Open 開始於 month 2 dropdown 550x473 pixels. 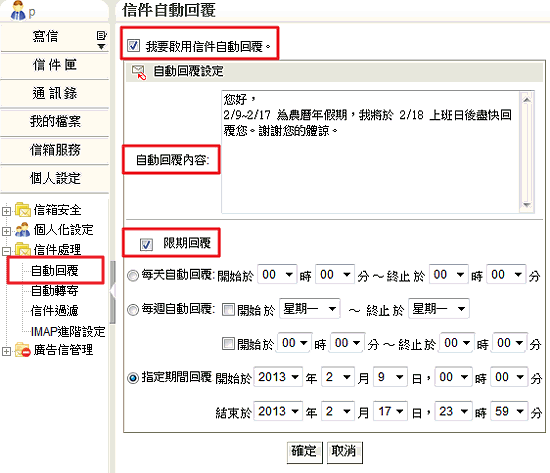pos(337,377)
